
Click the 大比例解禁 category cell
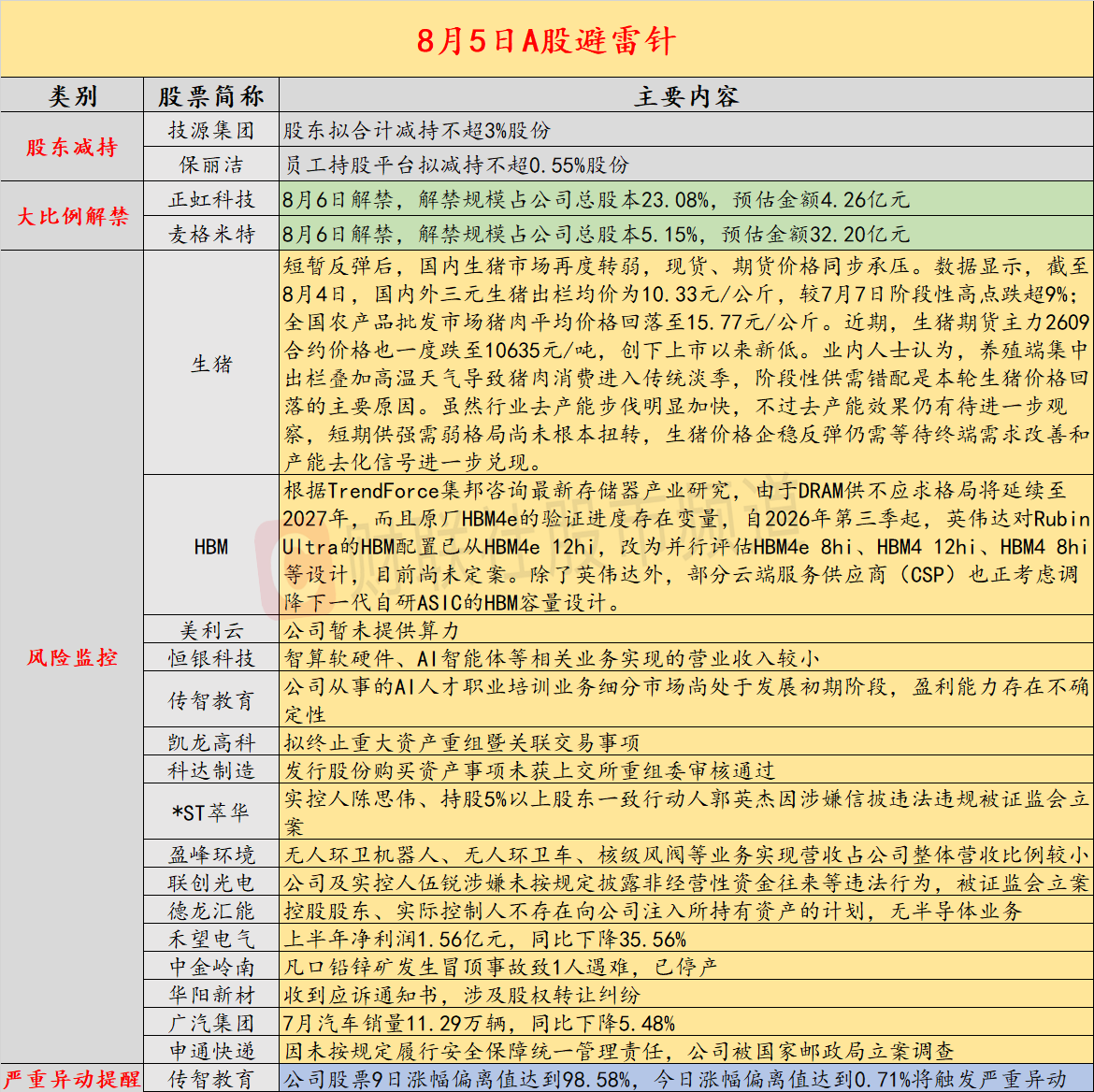72,216
